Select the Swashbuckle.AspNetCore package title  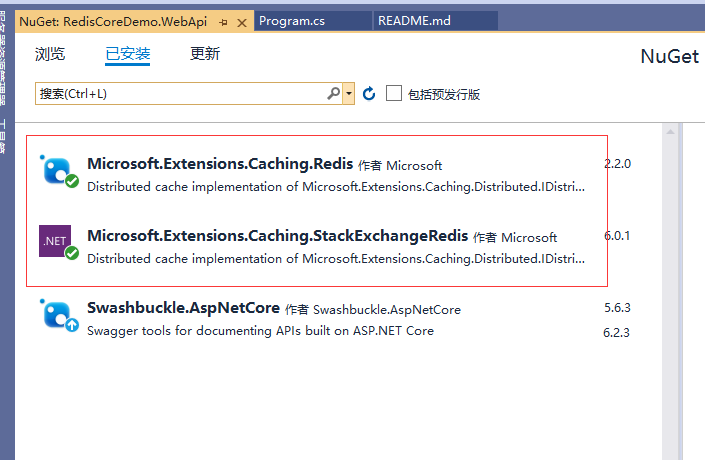point(183,308)
